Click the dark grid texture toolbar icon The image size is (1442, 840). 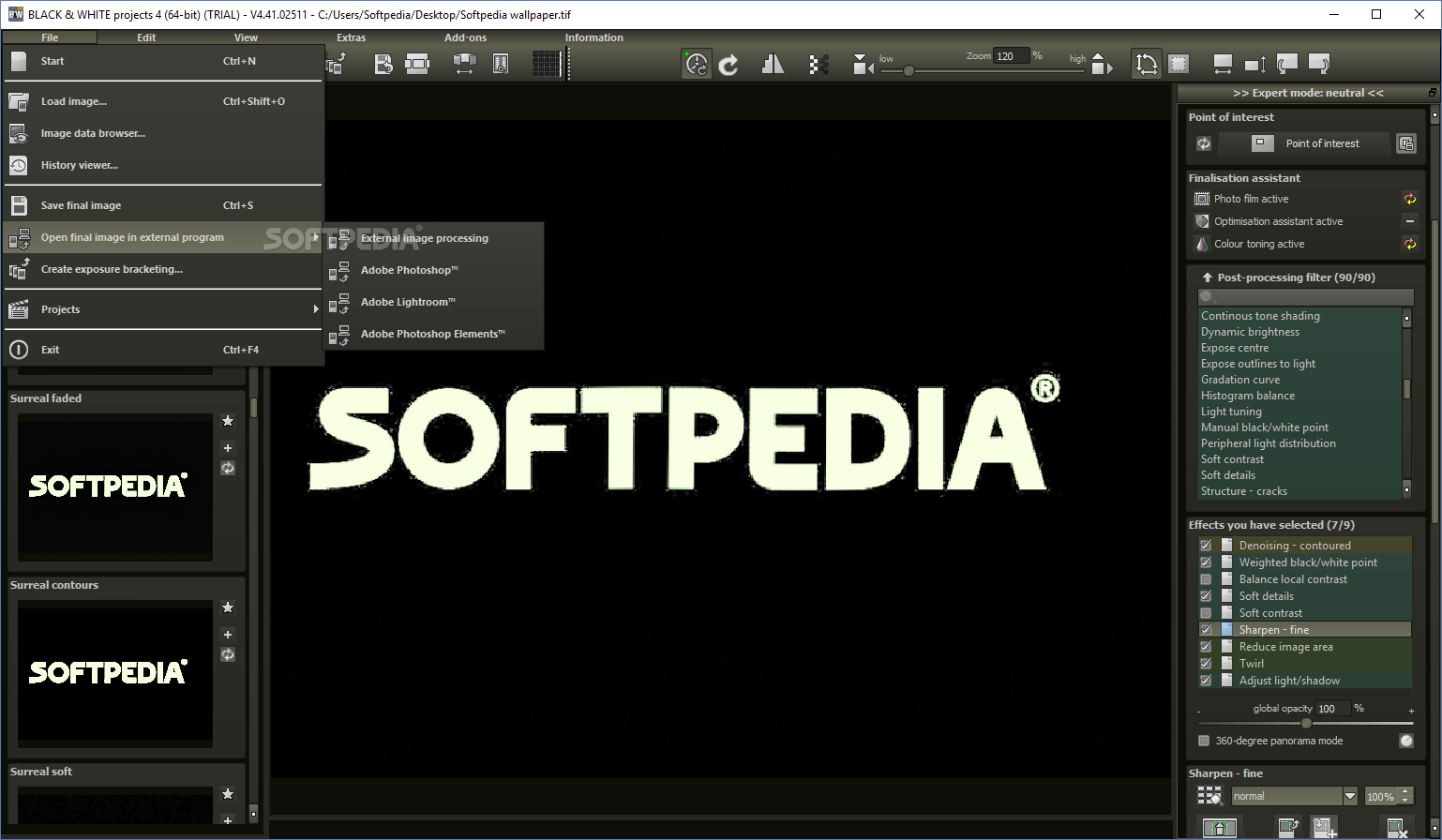pos(547,64)
